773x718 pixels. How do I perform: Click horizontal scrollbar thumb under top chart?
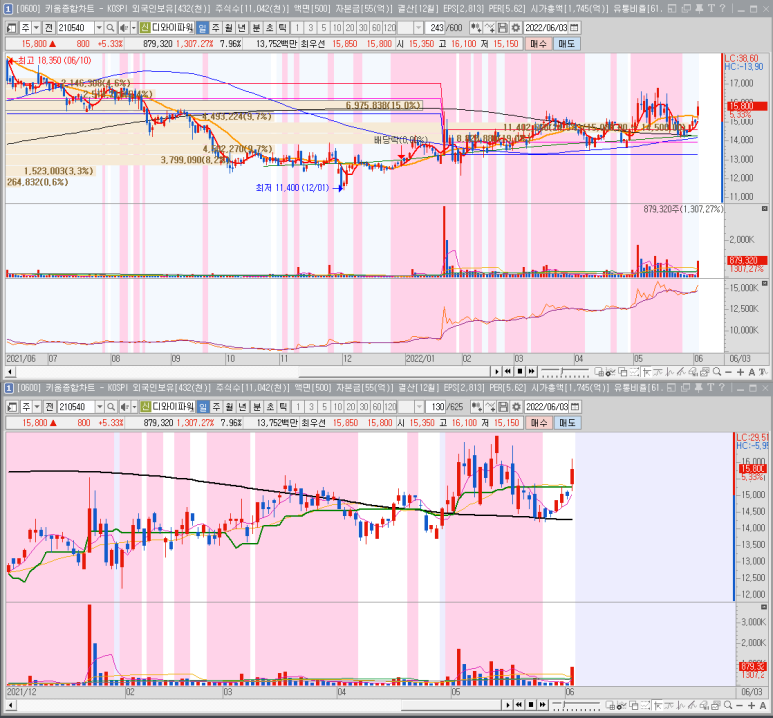[394, 371]
